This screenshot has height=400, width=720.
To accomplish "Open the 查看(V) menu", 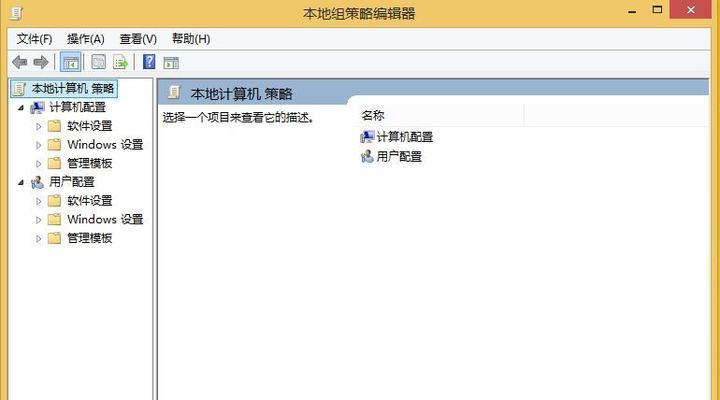I will pyautogui.click(x=138, y=39).
